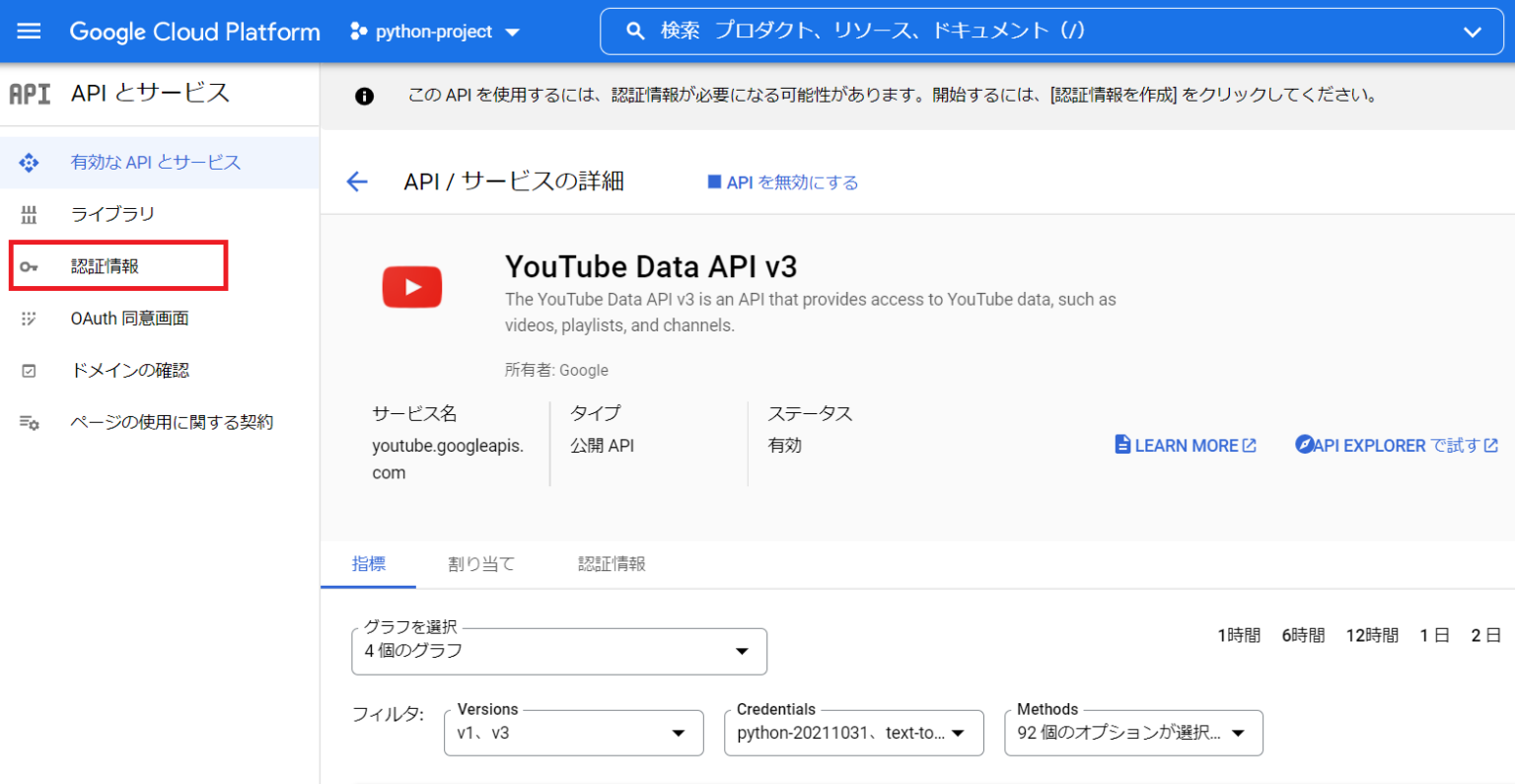Select the 1時間 time range option
The width and height of the screenshot is (1515, 784).
[x=1239, y=635]
